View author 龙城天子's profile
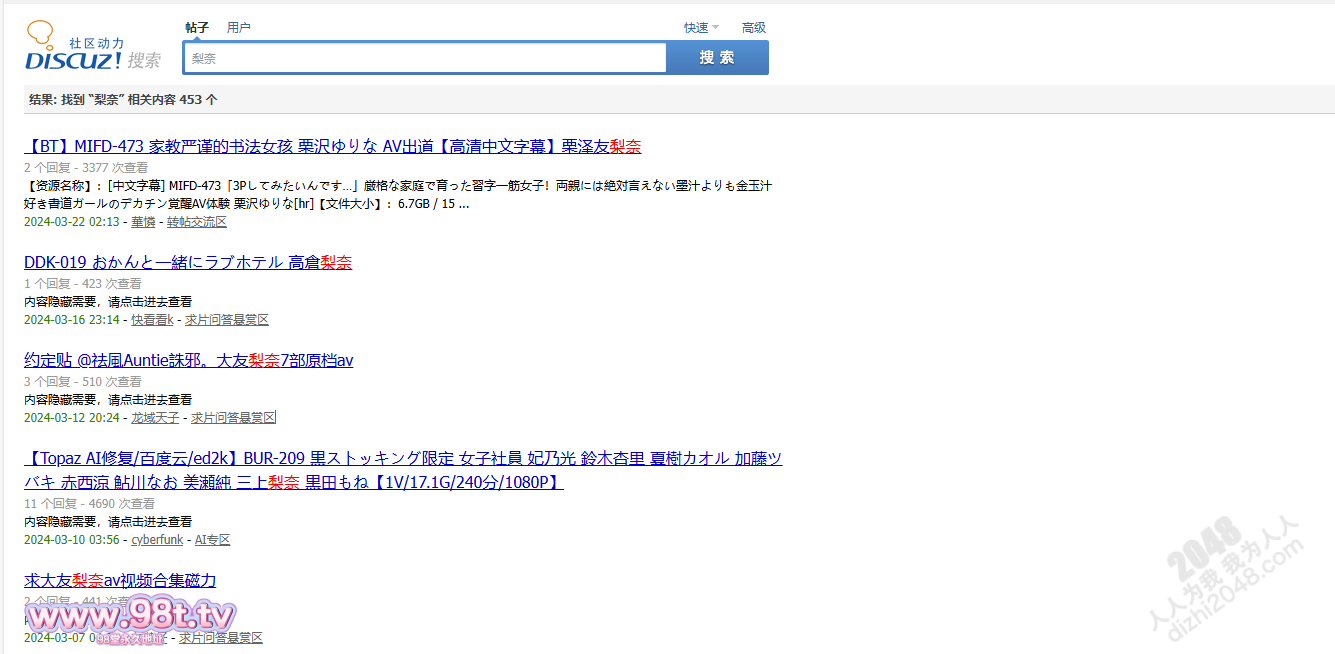Image resolution: width=1335 pixels, height=654 pixels. point(155,418)
